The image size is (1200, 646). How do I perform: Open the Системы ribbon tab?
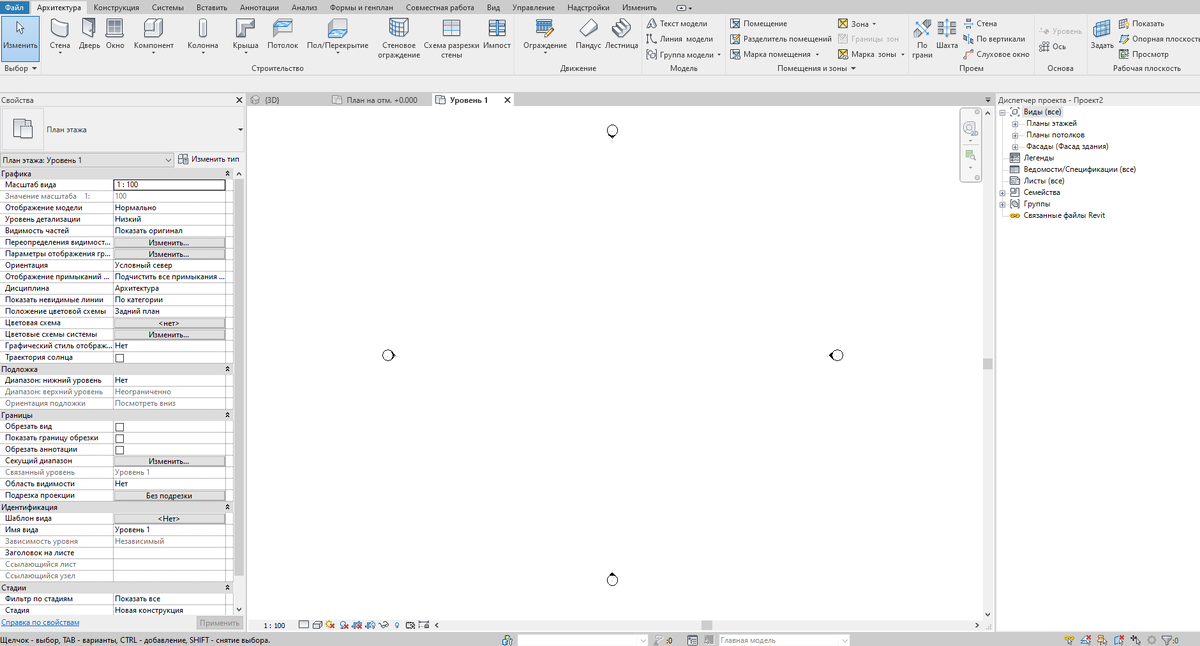pyautogui.click(x=168, y=7)
